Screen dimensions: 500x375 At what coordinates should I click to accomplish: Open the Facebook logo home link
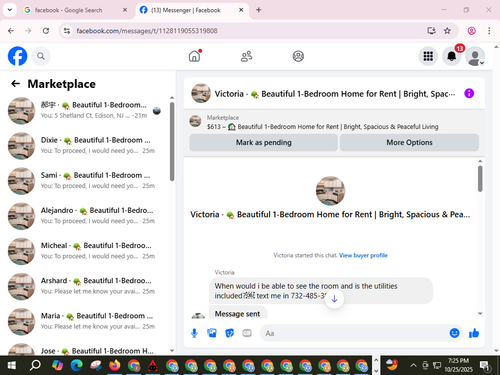[x=17, y=56]
